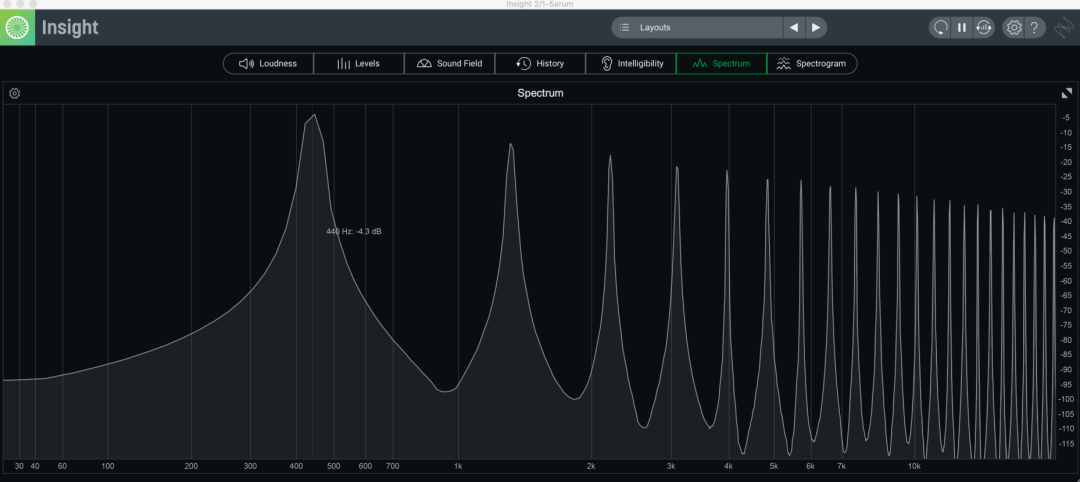Click the 5k frequency axis label
The height and width of the screenshot is (482, 1080).
773,467
